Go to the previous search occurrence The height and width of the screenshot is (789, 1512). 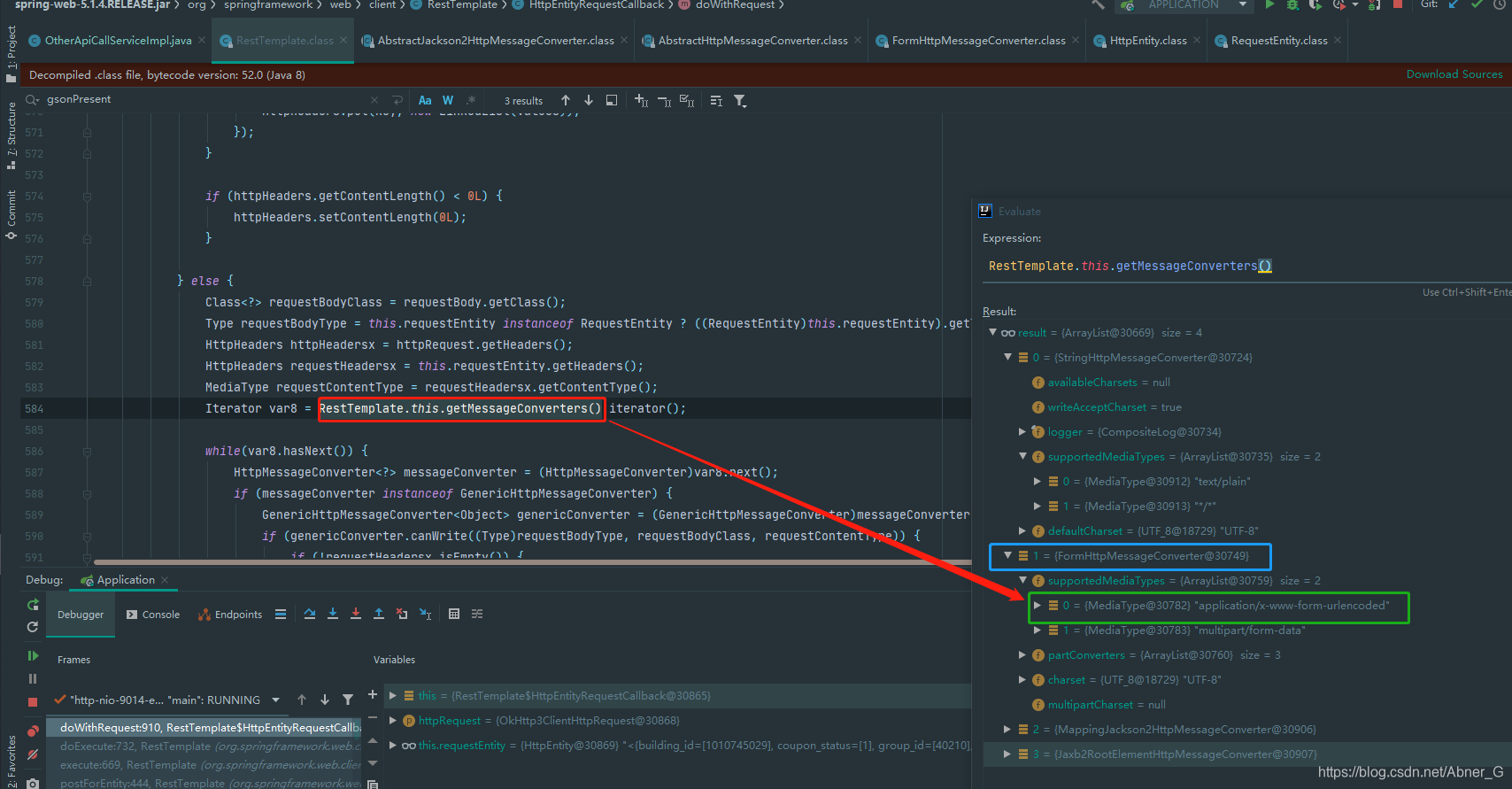[566, 100]
